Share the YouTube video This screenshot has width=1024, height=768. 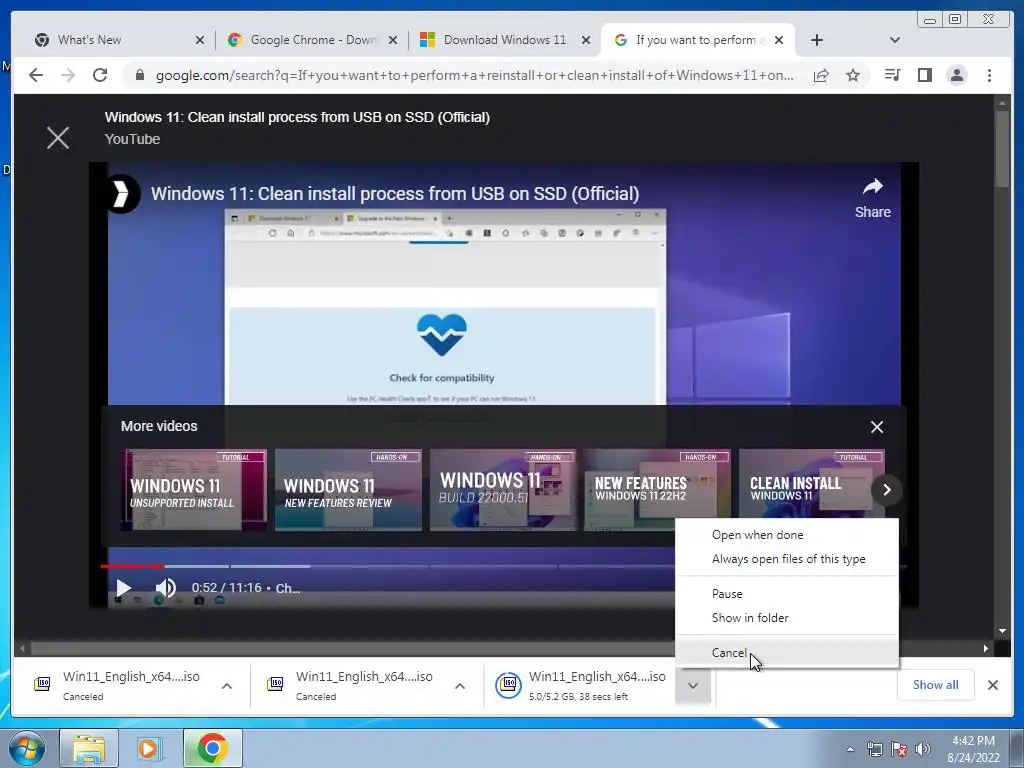coord(872,198)
